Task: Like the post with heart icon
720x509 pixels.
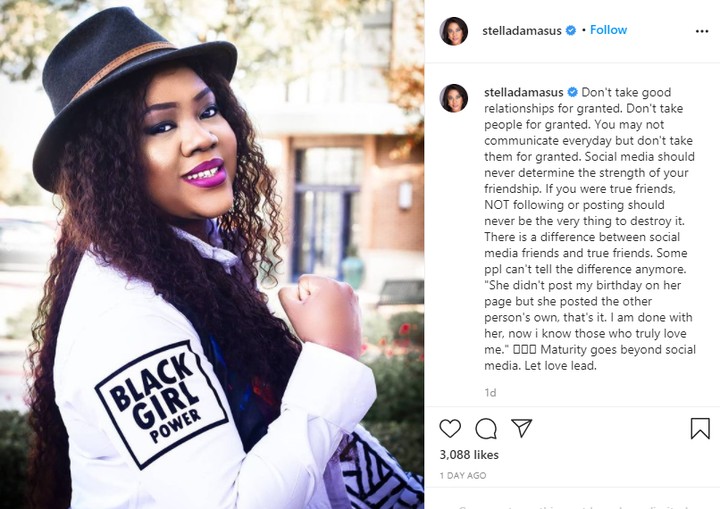Action: click(450, 428)
